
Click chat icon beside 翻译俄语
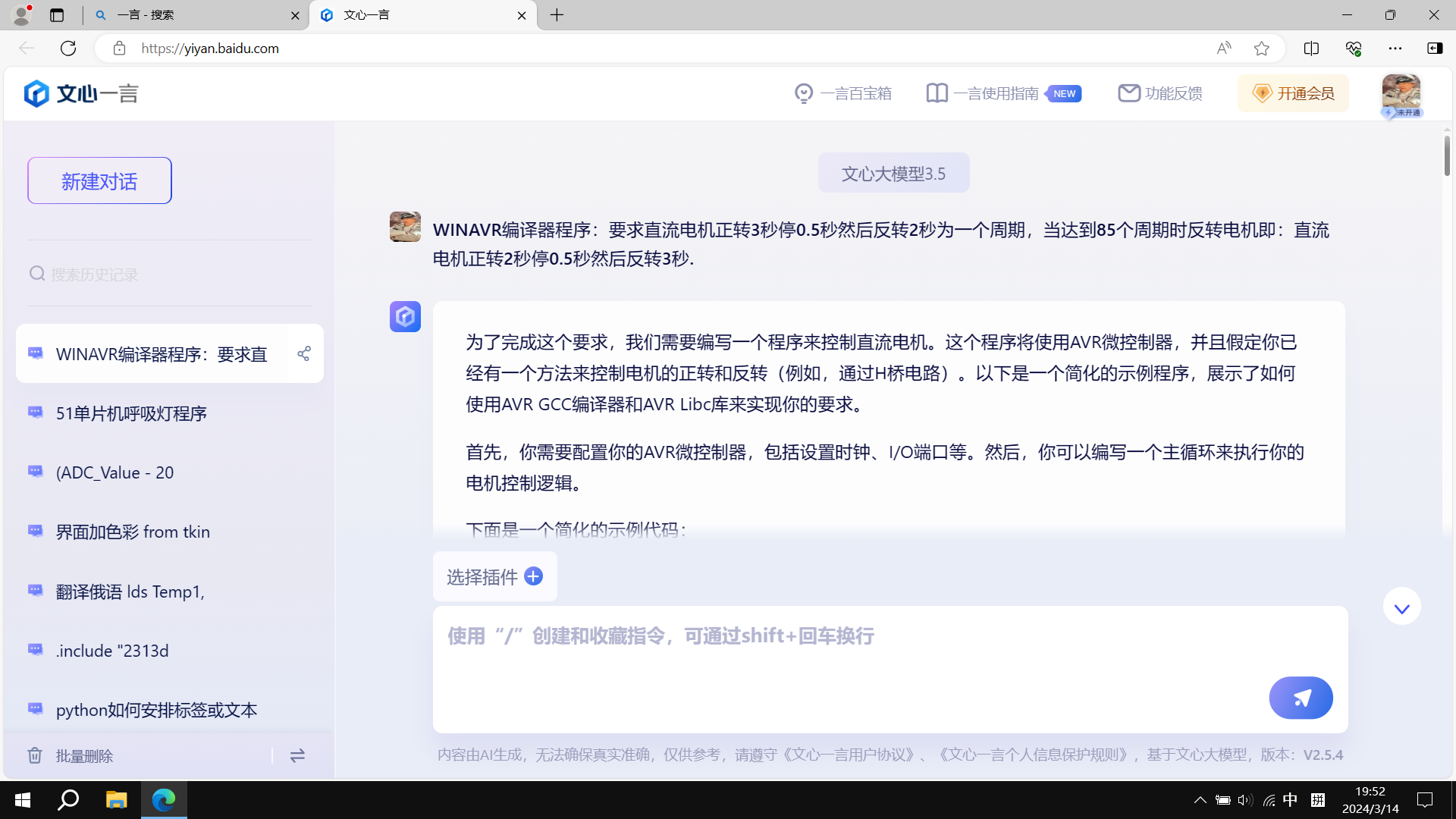36,591
